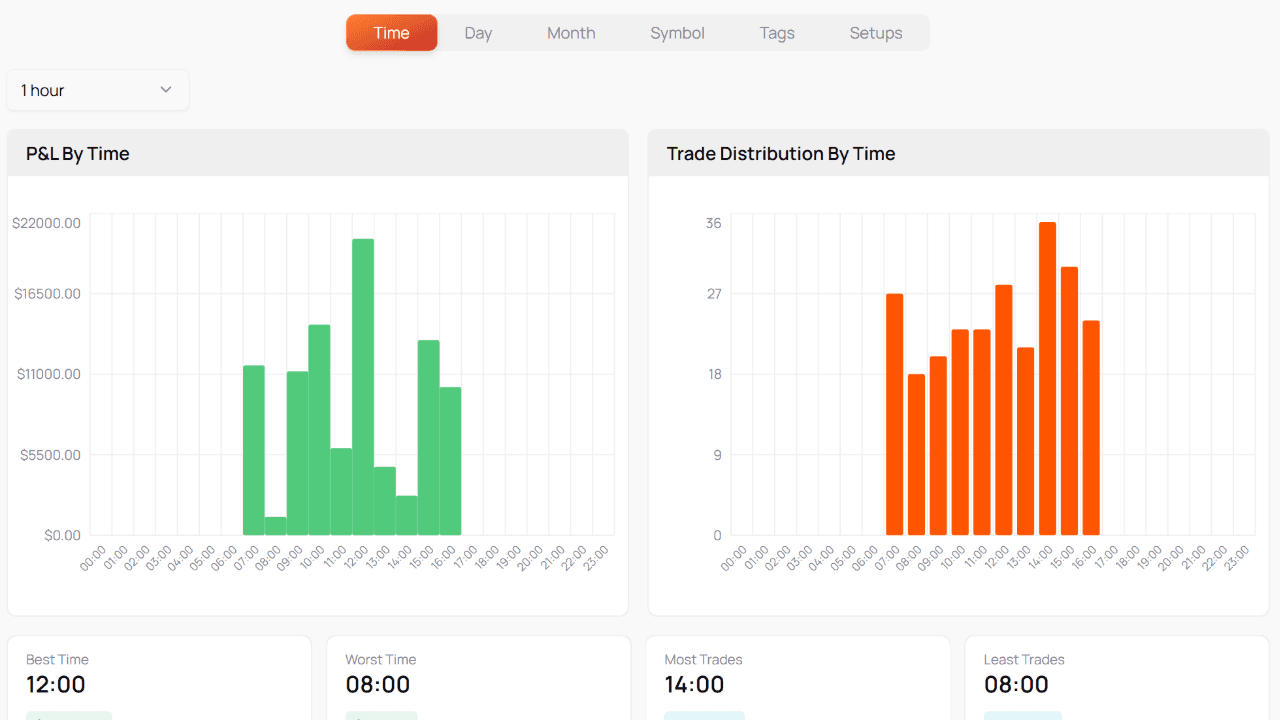This screenshot has width=1280, height=720.
Task: Switch to the Day tab
Action: pos(478,33)
